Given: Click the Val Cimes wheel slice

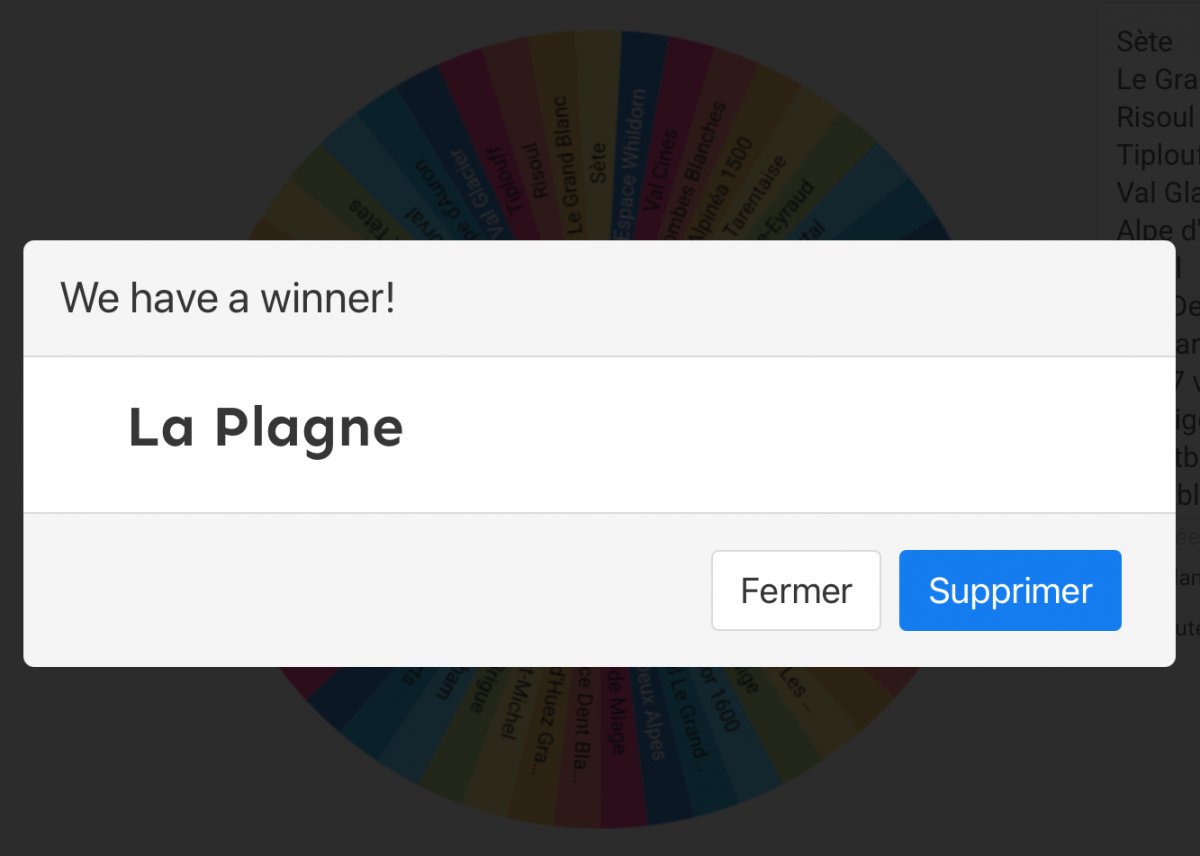Looking at the screenshot, I should click(x=659, y=172).
